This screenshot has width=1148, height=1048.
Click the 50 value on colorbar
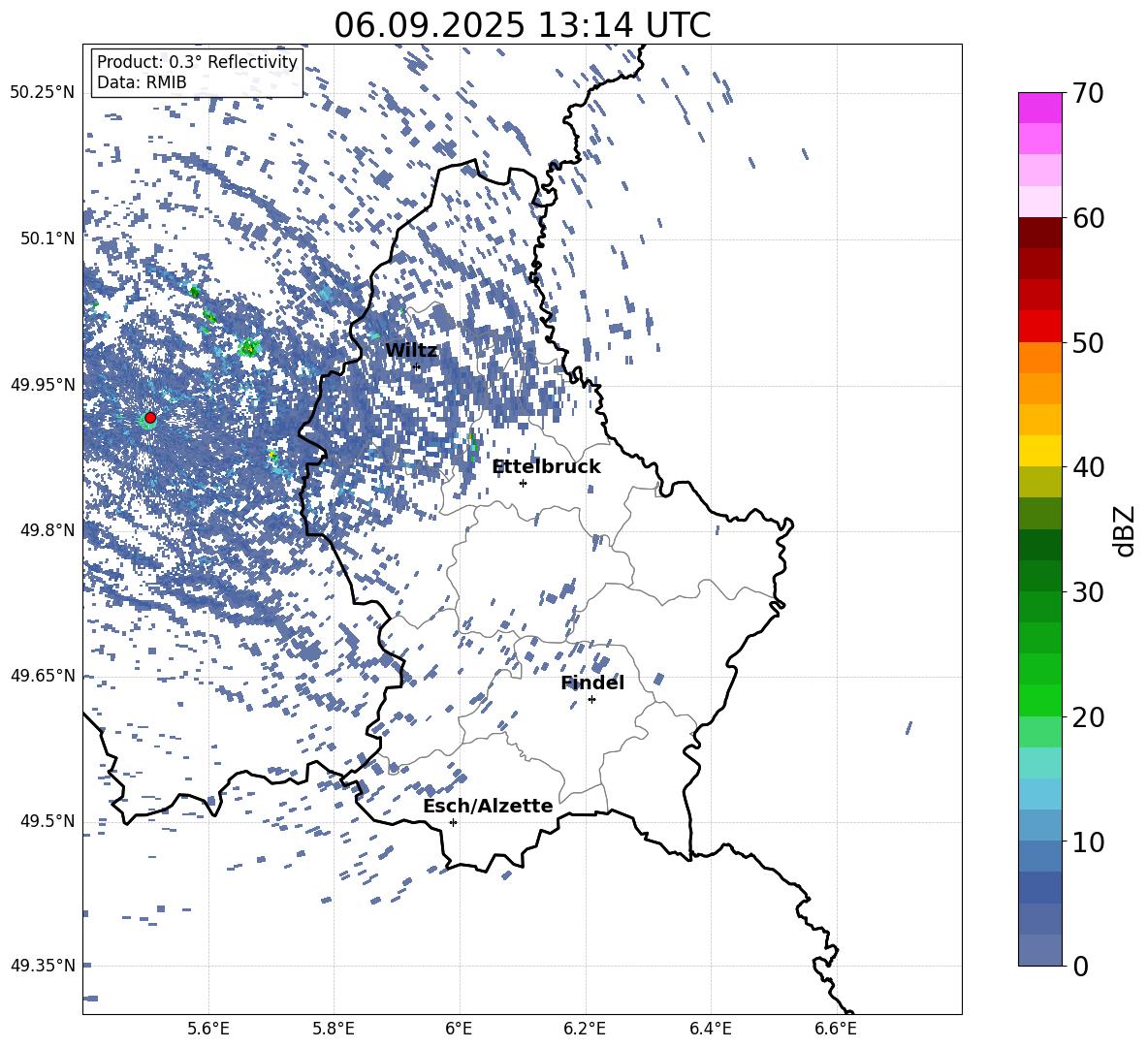pos(1089,343)
